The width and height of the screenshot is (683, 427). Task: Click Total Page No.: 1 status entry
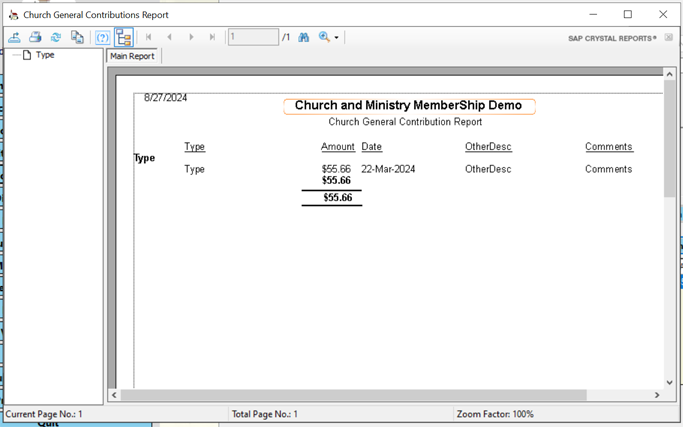coord(265,414)
